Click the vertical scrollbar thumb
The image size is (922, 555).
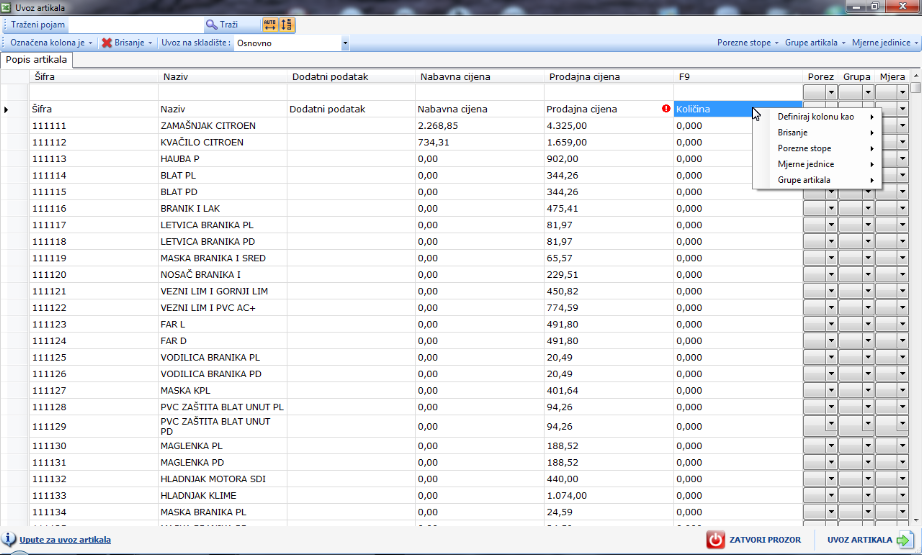(916, 88)
